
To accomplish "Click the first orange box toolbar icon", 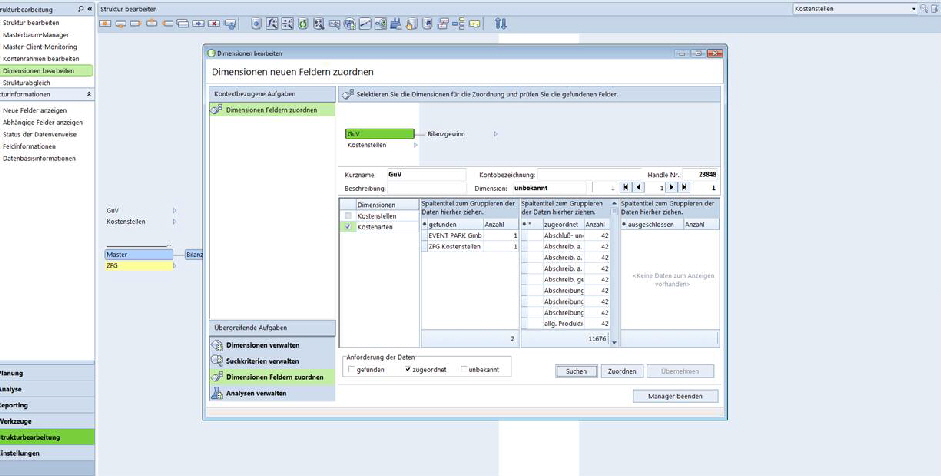I will [x=105, y=23].
